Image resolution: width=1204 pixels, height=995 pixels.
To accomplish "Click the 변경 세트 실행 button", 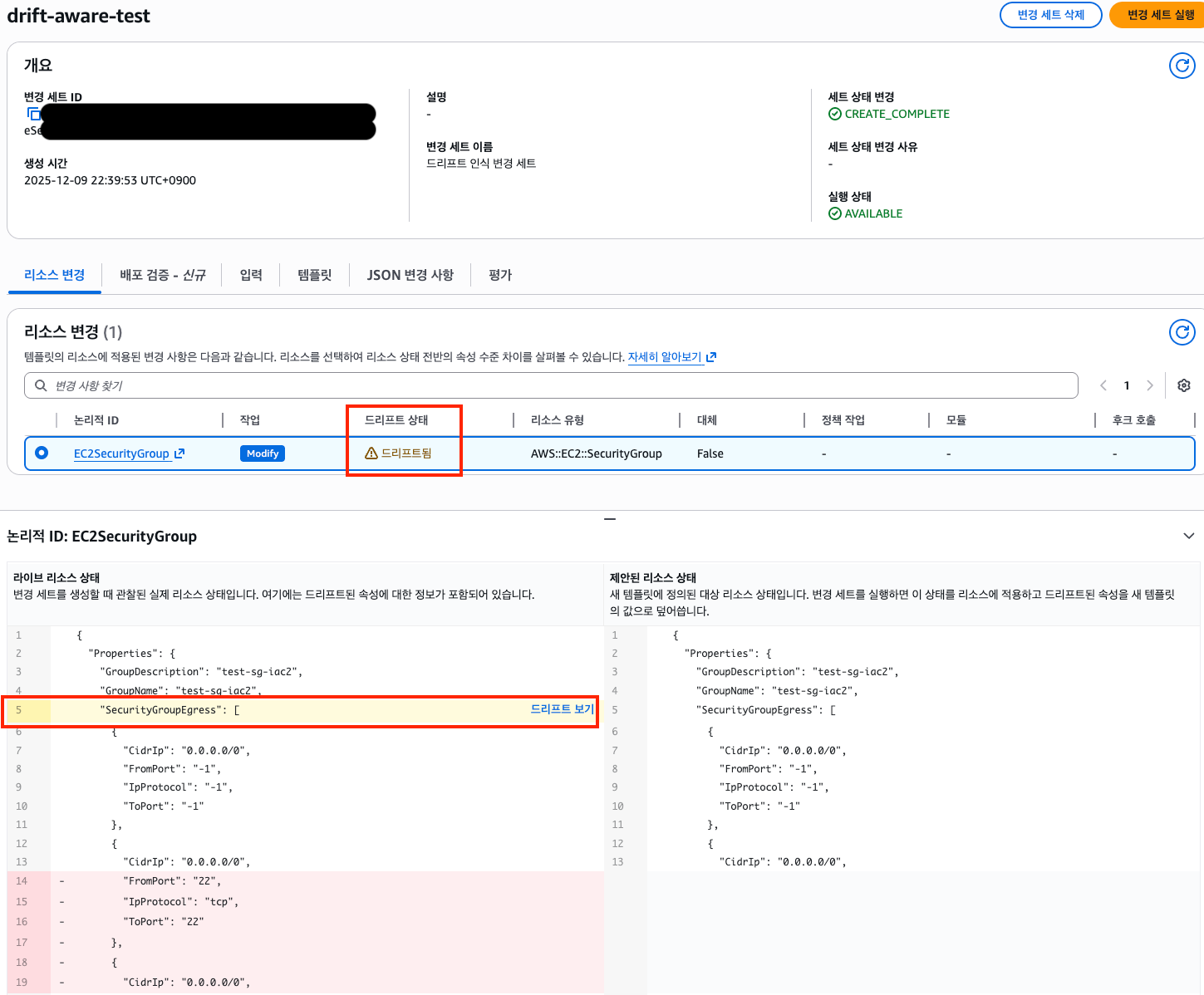I will [1160, 15].
